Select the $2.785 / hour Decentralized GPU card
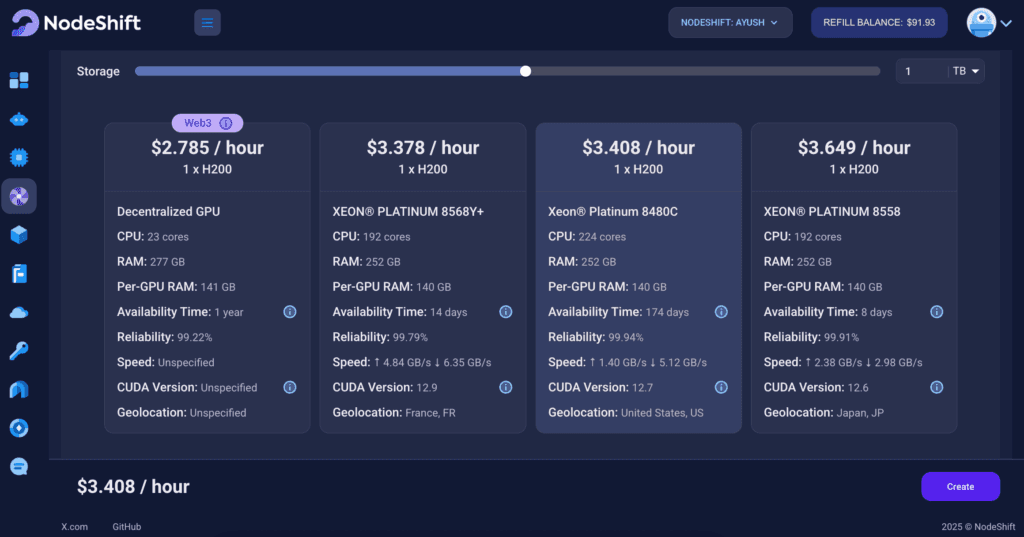This screenshot has height=537, width=1024. click(207, 278)
